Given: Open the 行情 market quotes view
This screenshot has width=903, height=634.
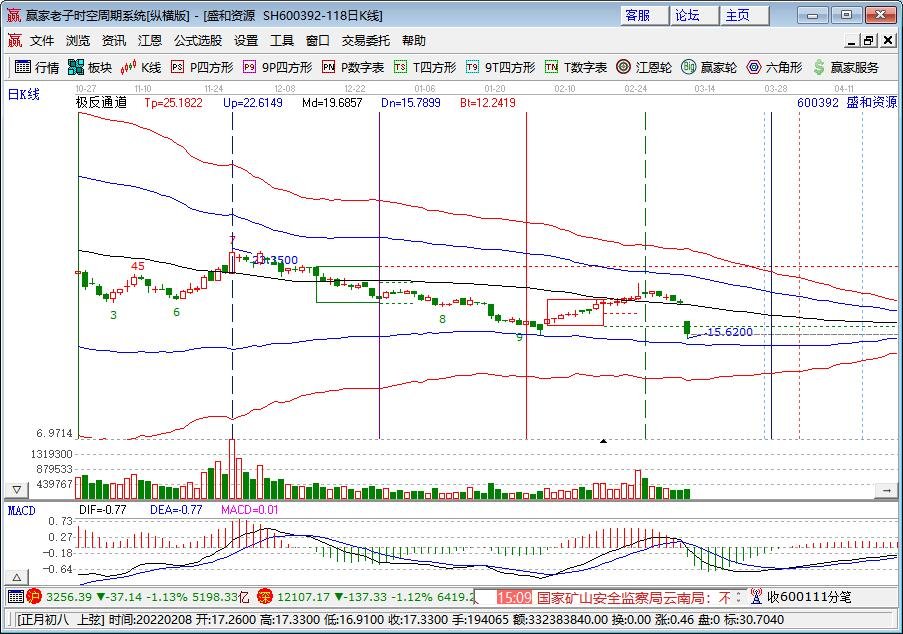Looking at the screenshot, I should pyautogui.click(x=37, y=67).
